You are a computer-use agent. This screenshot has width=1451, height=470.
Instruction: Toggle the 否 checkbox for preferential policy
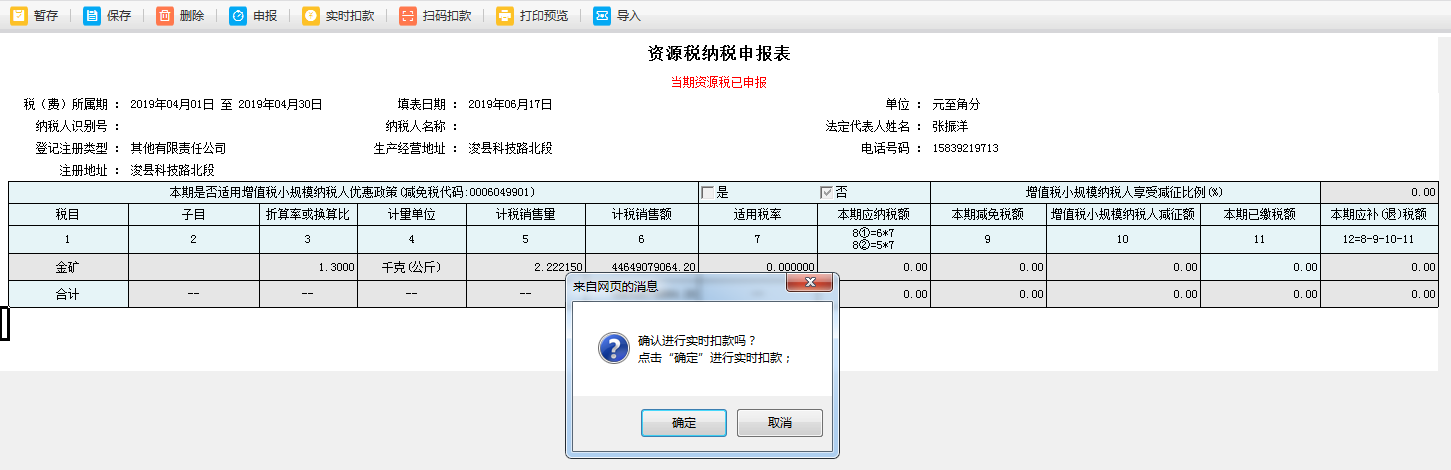pyautogui.click(x=826, y=192)
